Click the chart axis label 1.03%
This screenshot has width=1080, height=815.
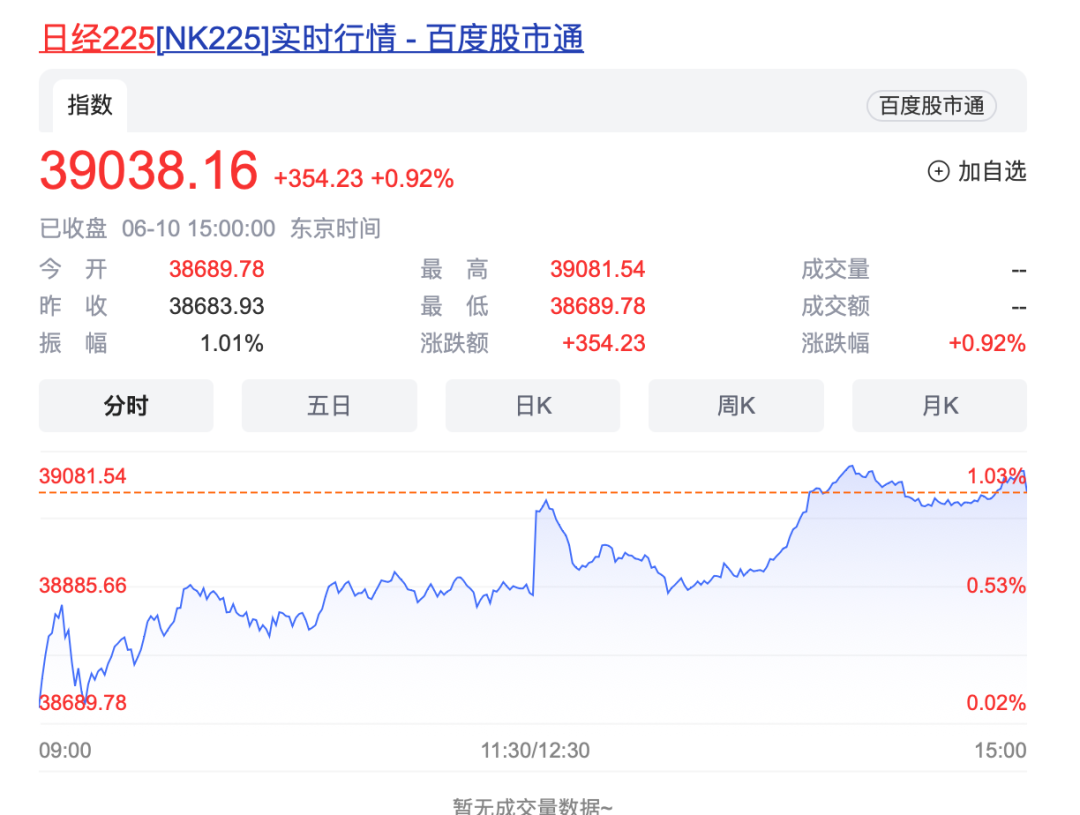point(996,476)
